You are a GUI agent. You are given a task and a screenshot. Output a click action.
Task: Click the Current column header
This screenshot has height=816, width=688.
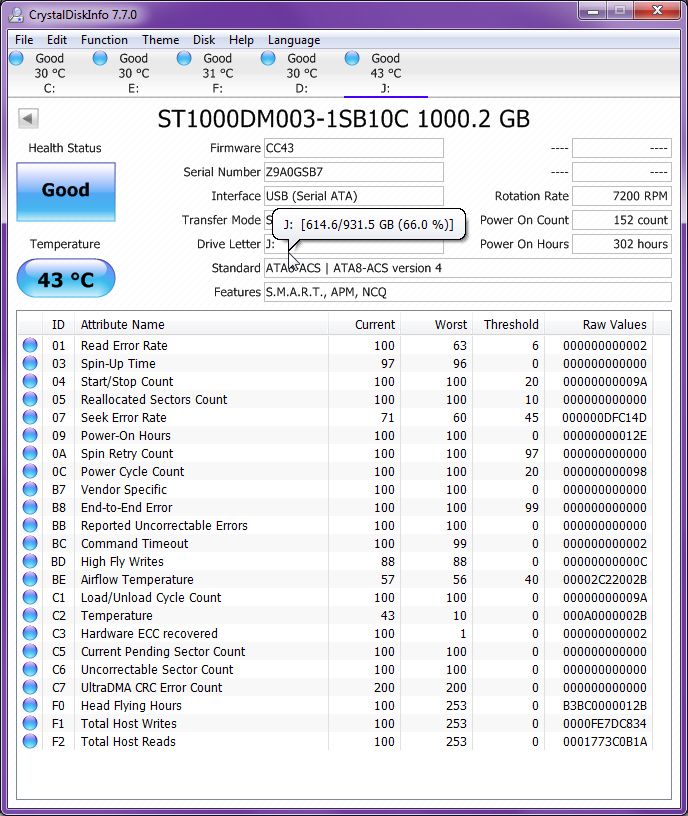click(364, 324)
